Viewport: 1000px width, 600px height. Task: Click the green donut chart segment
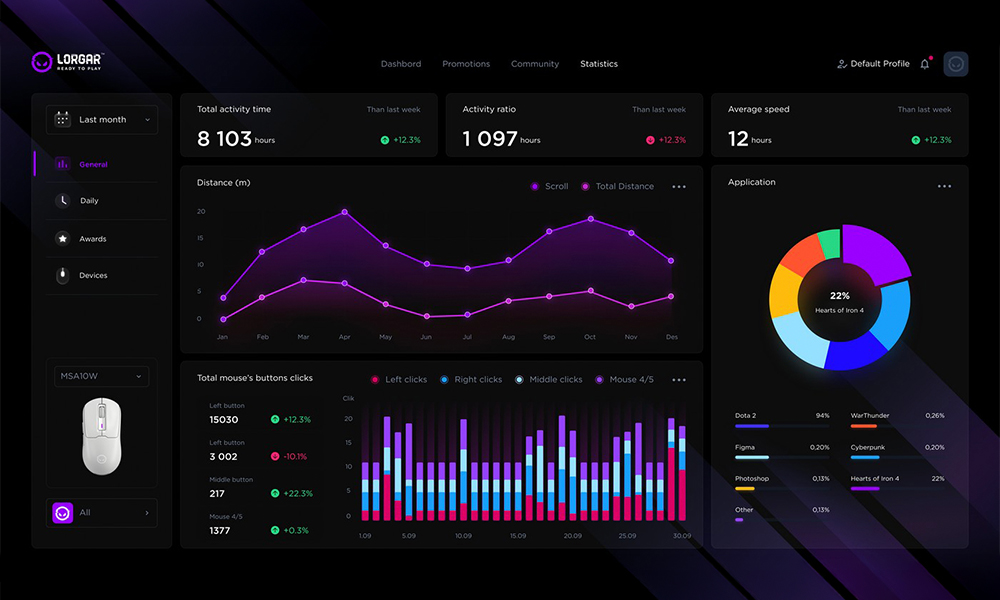point(829,244)
